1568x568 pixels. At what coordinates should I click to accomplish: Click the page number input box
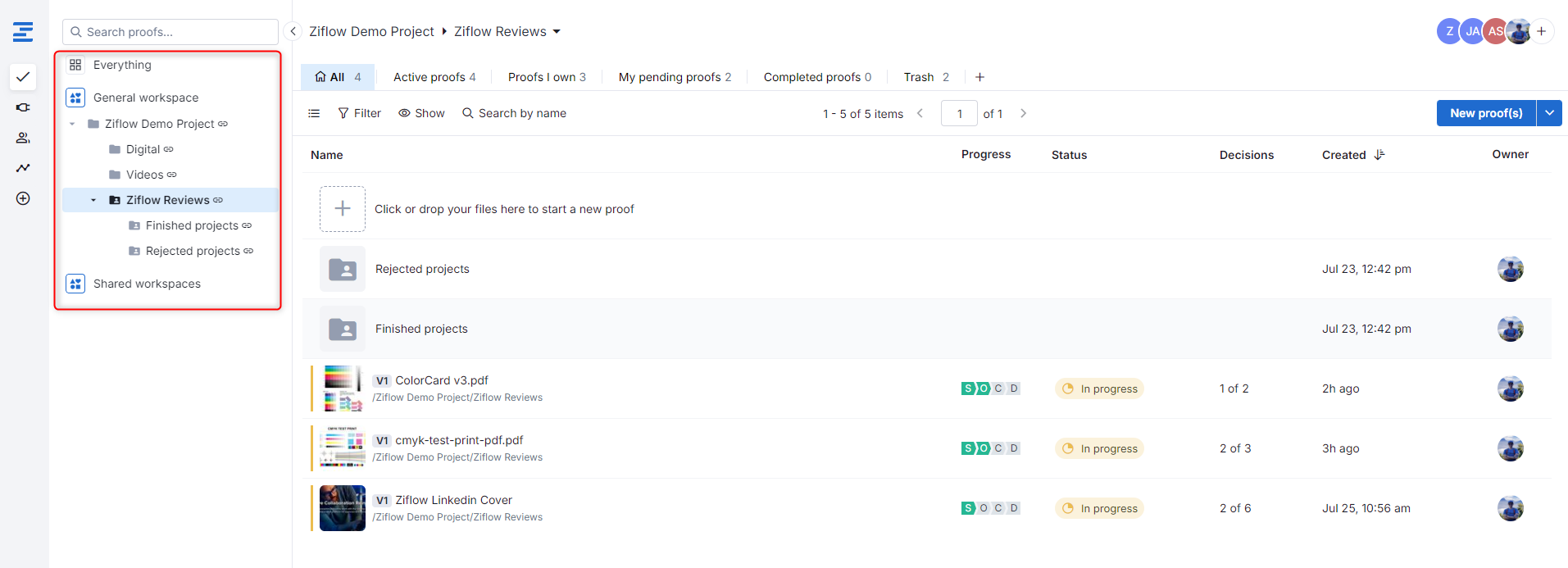point(959,113)
